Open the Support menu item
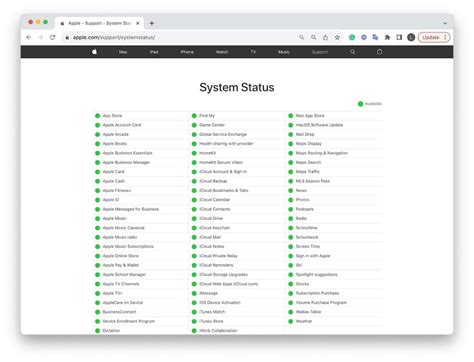 point(320,52)
